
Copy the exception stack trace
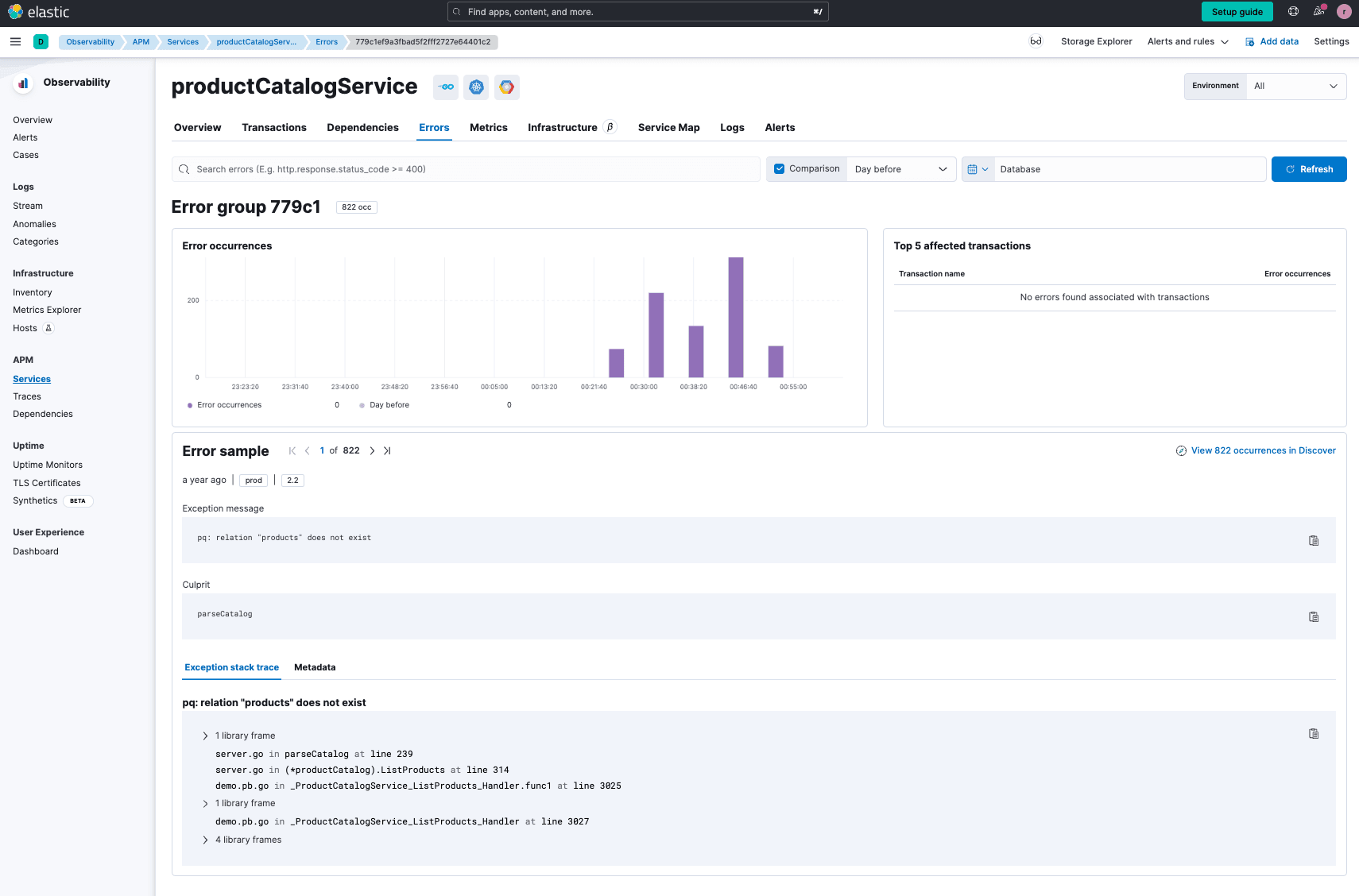point(1313,734)
